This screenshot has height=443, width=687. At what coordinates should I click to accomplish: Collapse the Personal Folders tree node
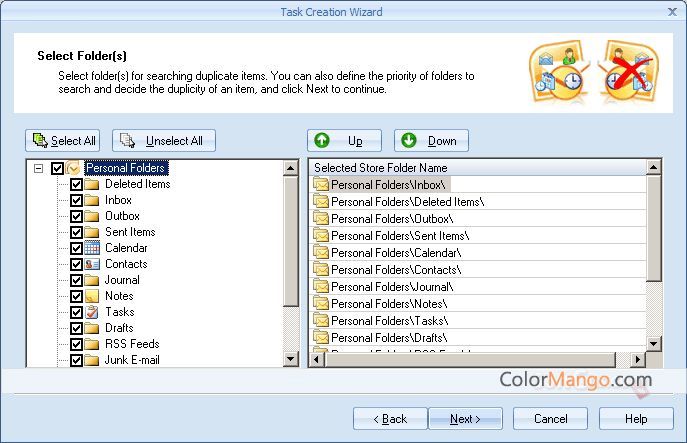(x=38, y=168)
